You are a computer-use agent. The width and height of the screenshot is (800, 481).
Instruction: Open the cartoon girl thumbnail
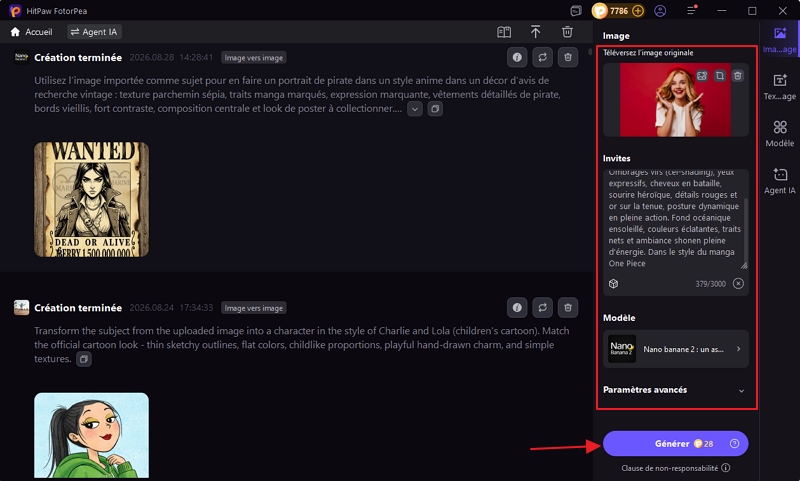click(91, 435)
